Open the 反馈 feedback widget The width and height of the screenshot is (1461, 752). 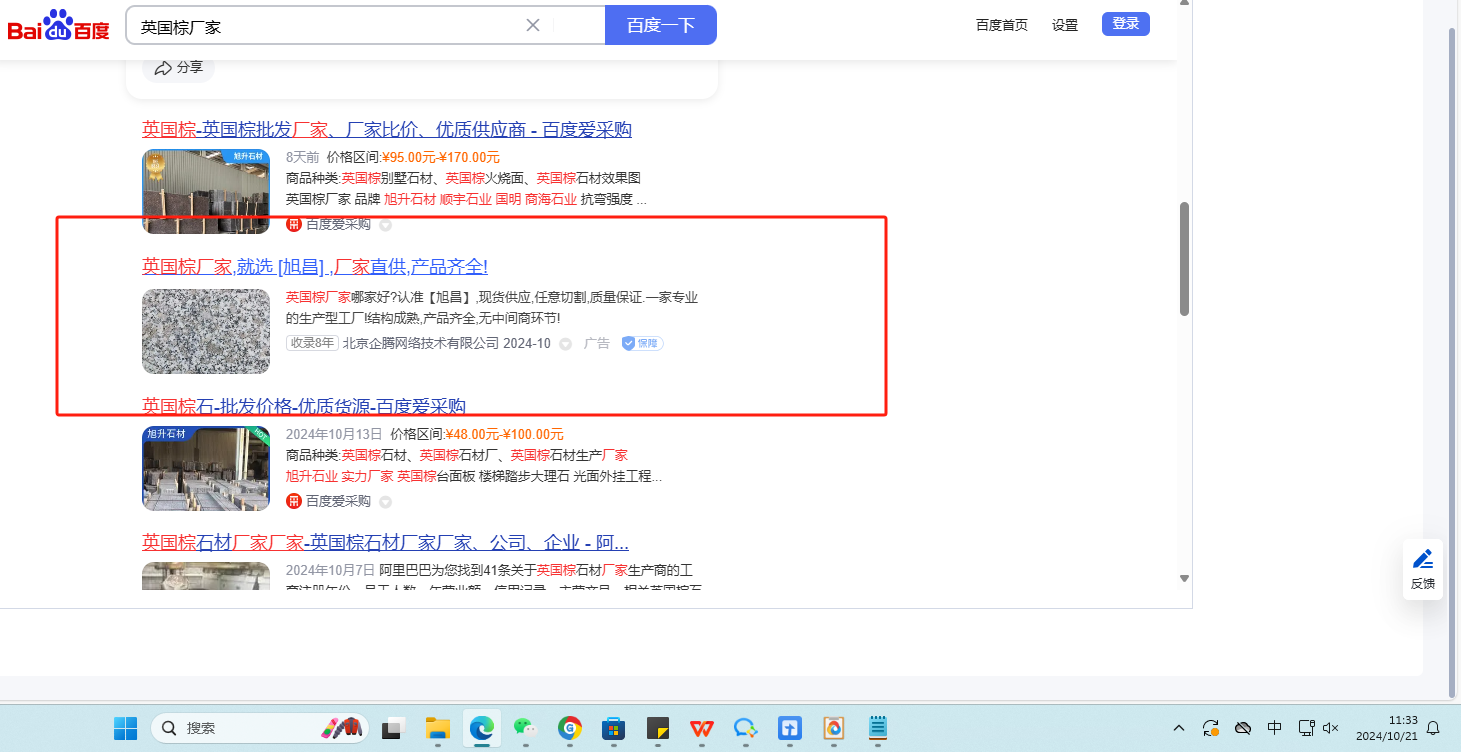click(x=1422, y=570)
